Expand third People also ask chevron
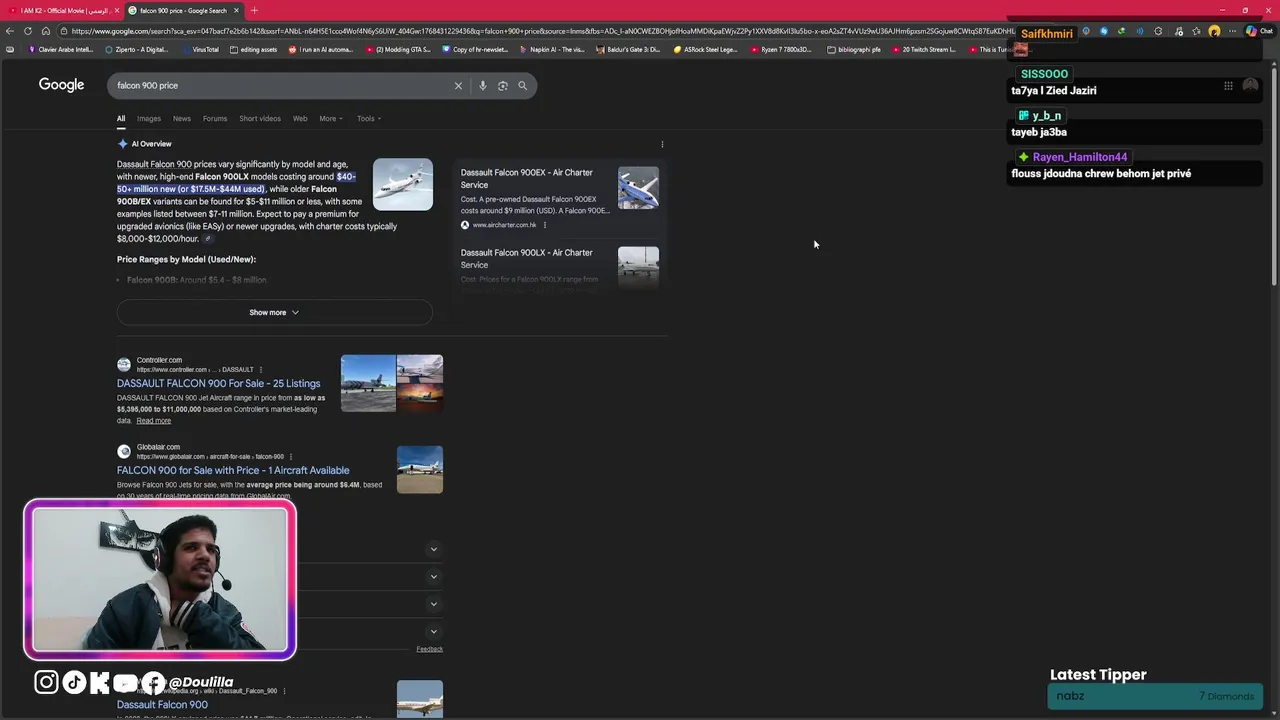This screenshot has width=1280, height=720. tap(433, 604)
